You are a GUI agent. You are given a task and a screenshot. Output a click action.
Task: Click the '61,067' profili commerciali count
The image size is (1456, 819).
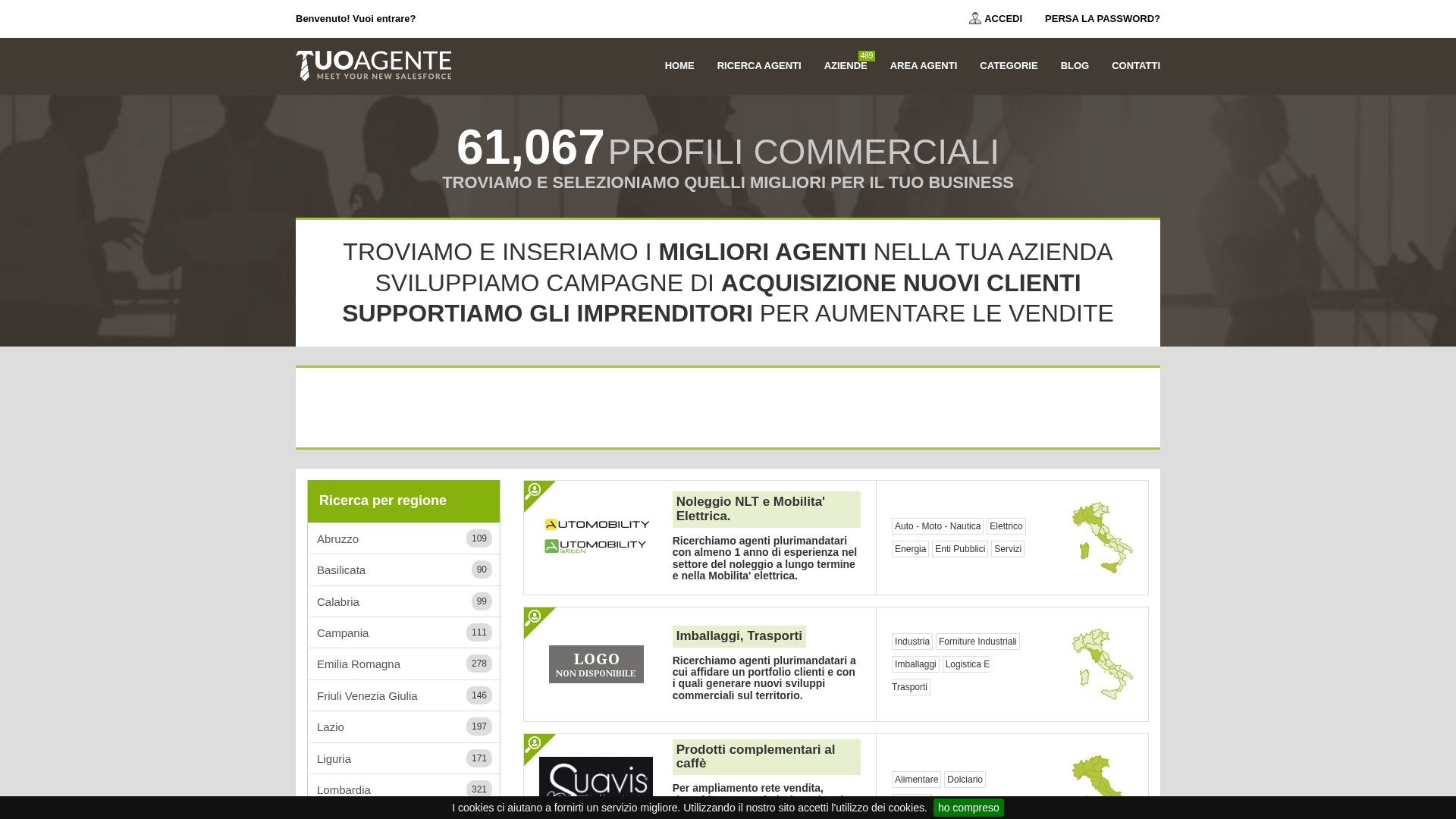click(x=531, y=147)
